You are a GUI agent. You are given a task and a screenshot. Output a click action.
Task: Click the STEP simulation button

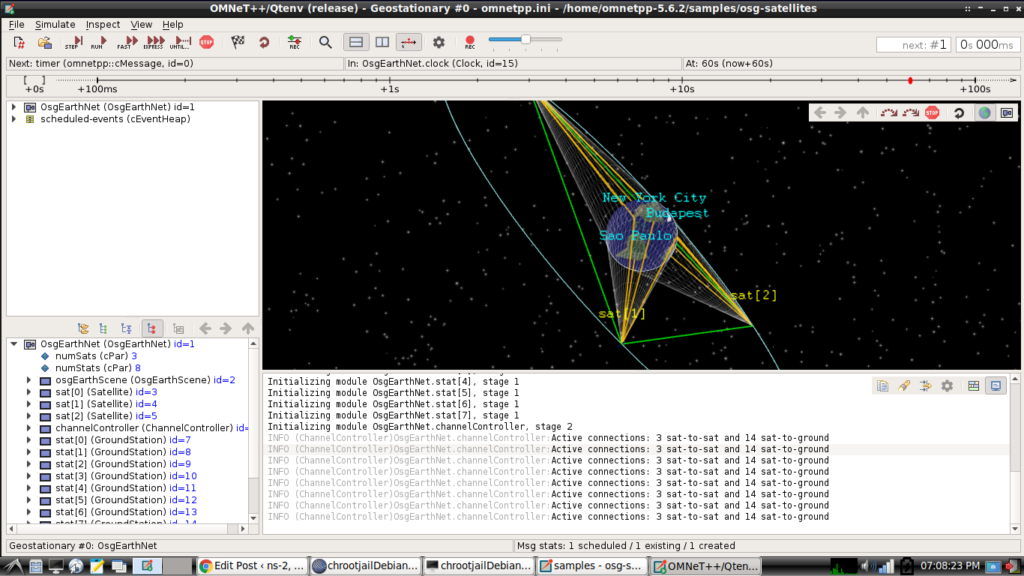(72, 43)
